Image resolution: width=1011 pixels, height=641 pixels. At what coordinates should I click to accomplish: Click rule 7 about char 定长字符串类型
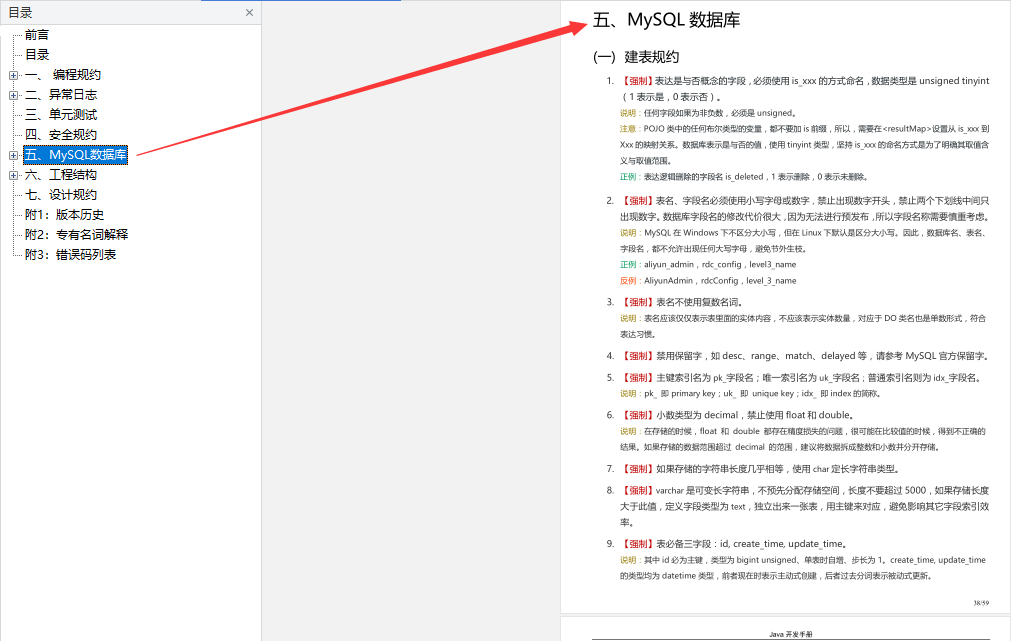point(760,469)
